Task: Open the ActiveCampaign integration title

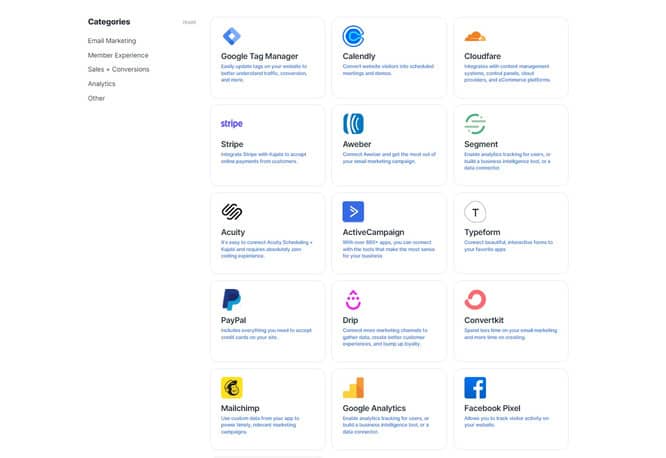Action: pos(373,232)
